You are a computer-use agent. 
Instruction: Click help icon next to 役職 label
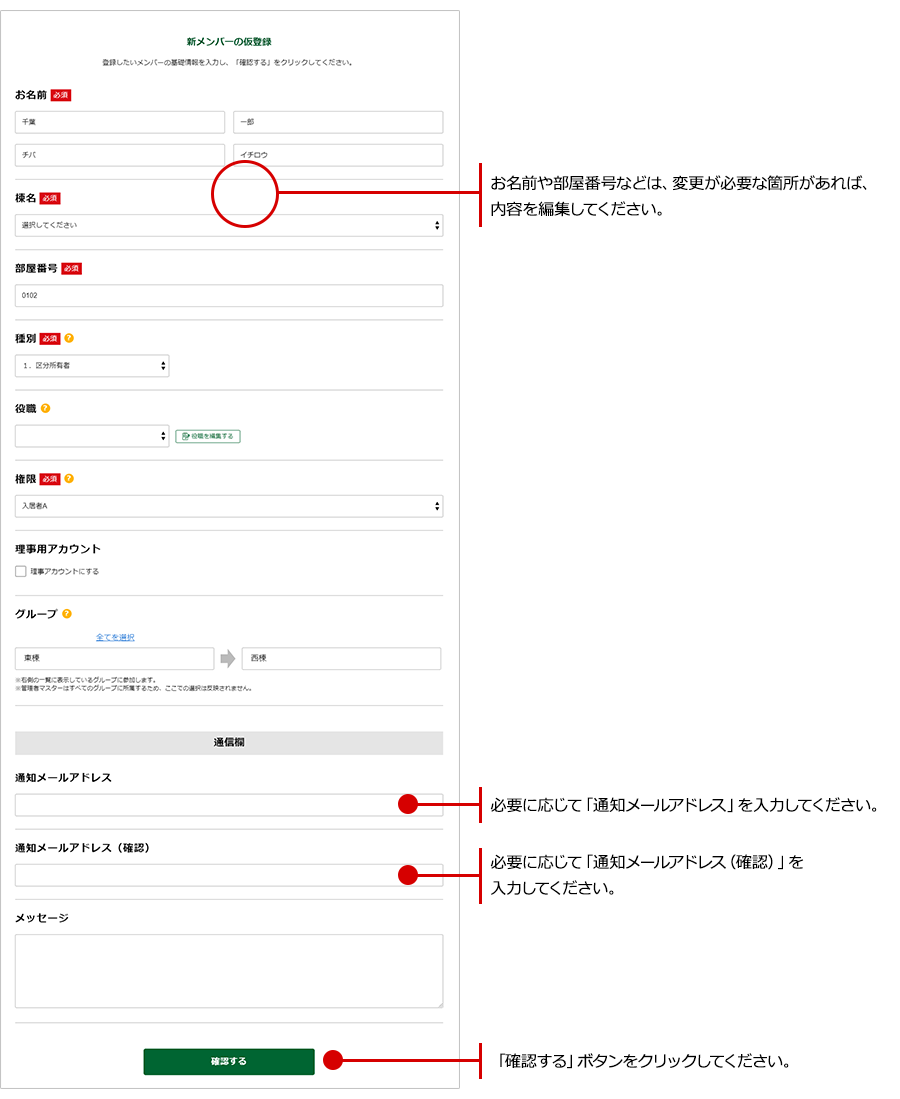tap(46, 408)
